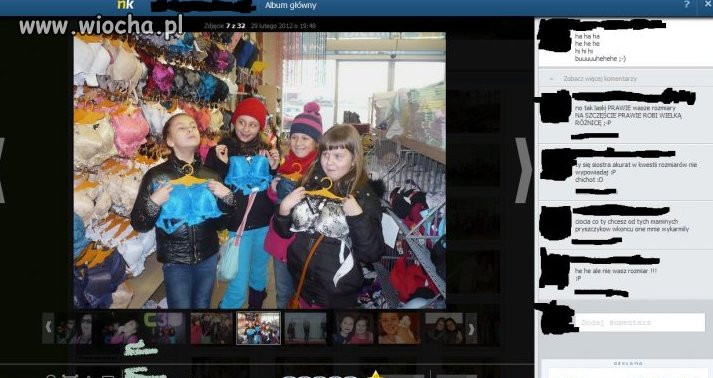Screen dimensions: 713x378
Task: Click the 'Dodaj komentarz' comment field
Action: pyautogui.click(x=640, y=323)
